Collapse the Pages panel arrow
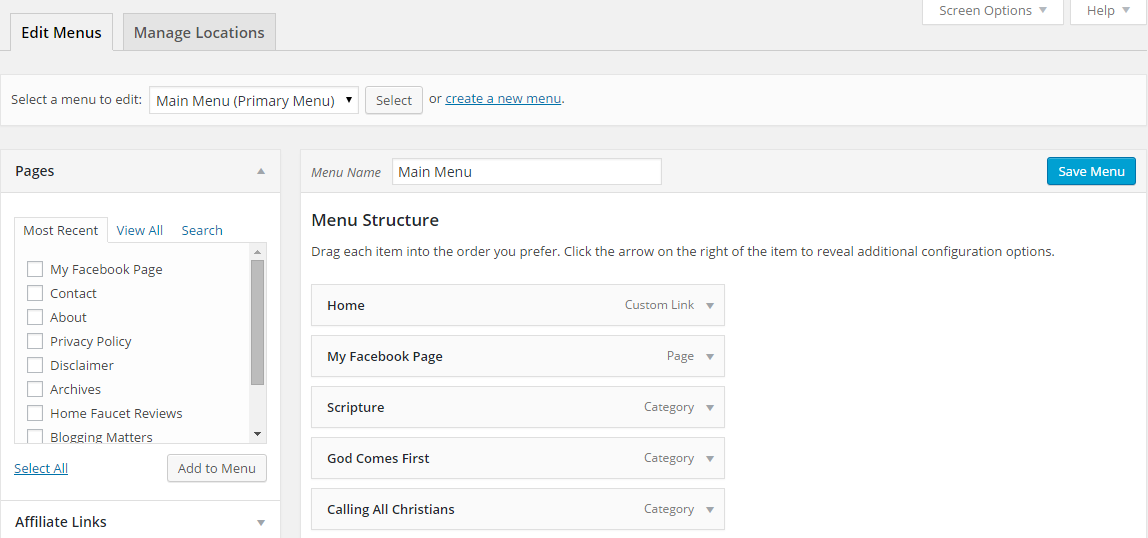The width and height of the screenshot is (1148, 538). pos(261,171)
